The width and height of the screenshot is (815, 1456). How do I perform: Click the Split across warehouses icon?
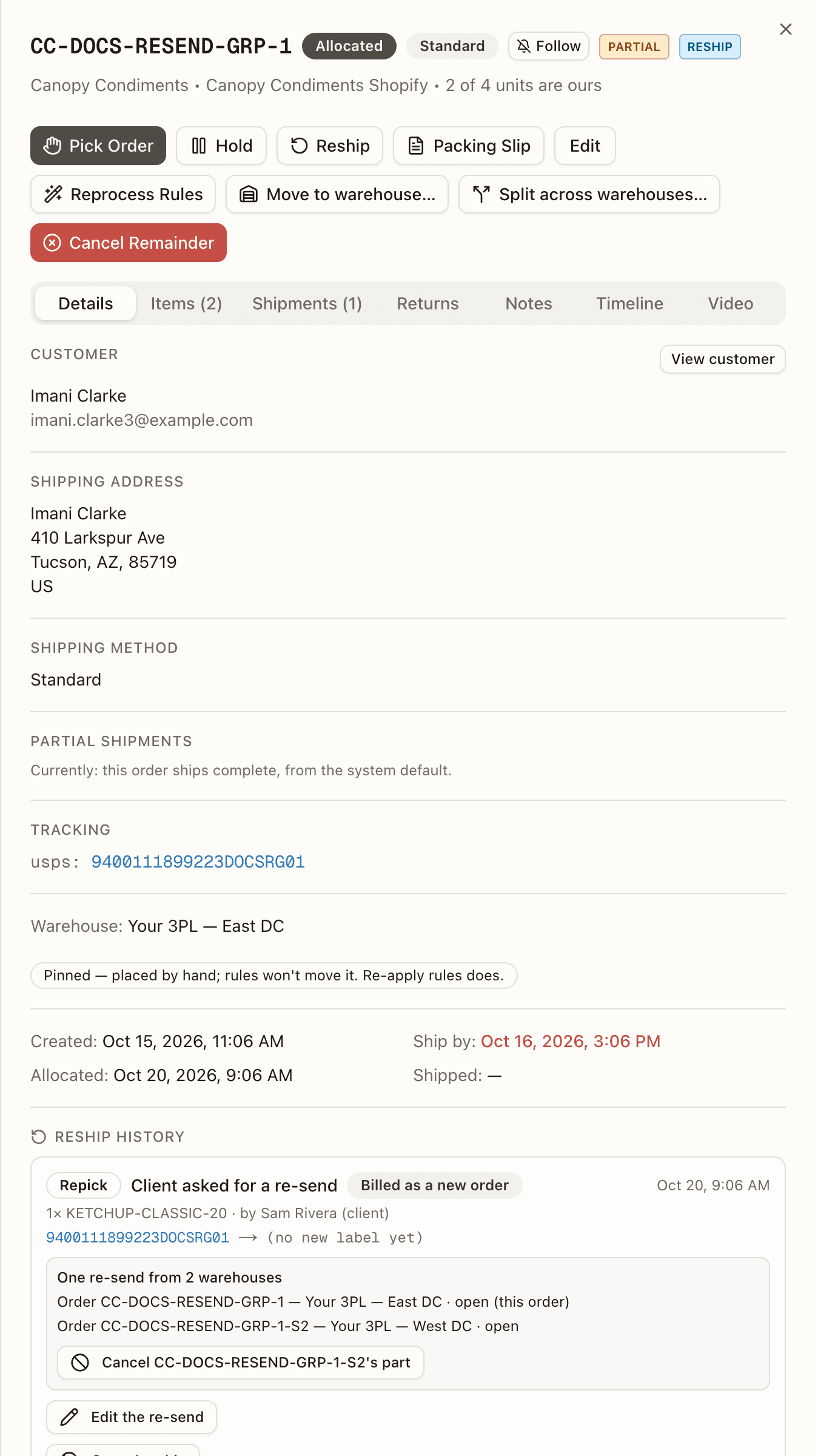coord(481,194)
